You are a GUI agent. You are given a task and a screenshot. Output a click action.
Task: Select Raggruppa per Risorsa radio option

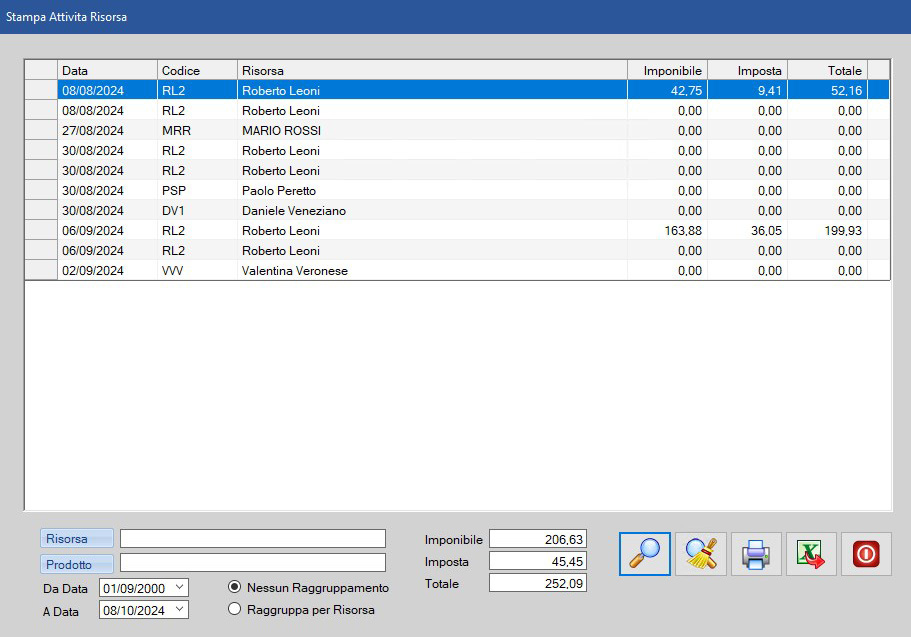point(236,609)
